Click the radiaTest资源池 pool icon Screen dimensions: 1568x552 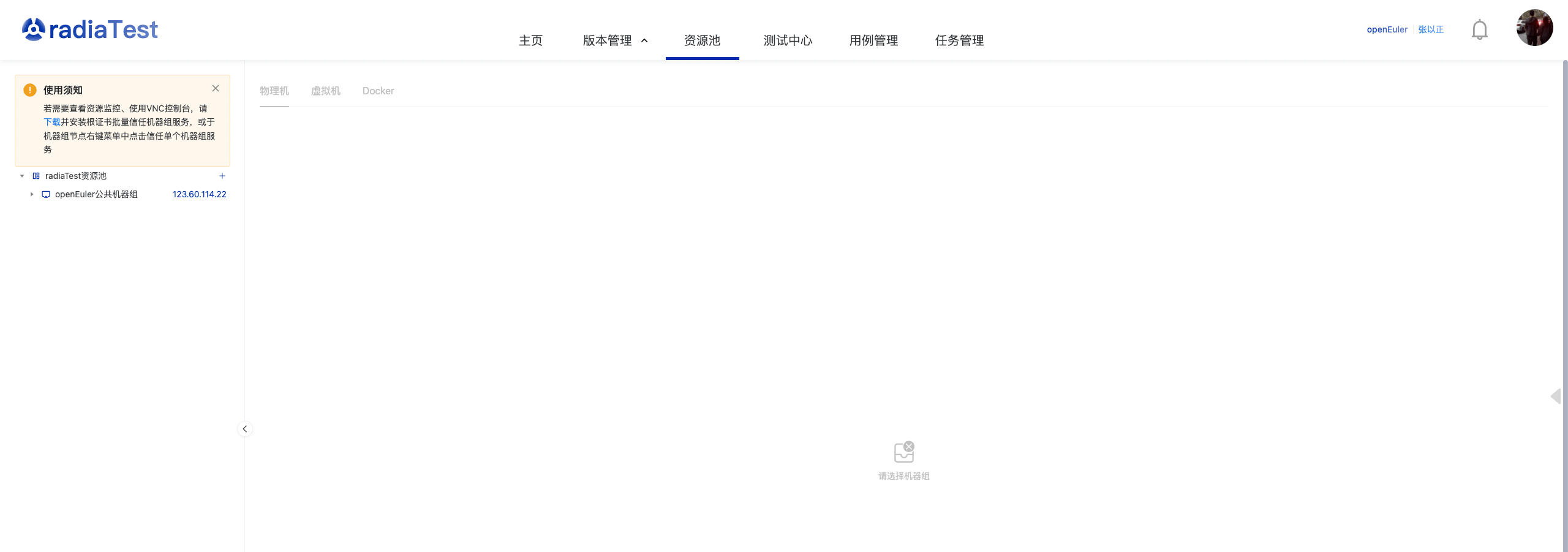pos(36,176)
